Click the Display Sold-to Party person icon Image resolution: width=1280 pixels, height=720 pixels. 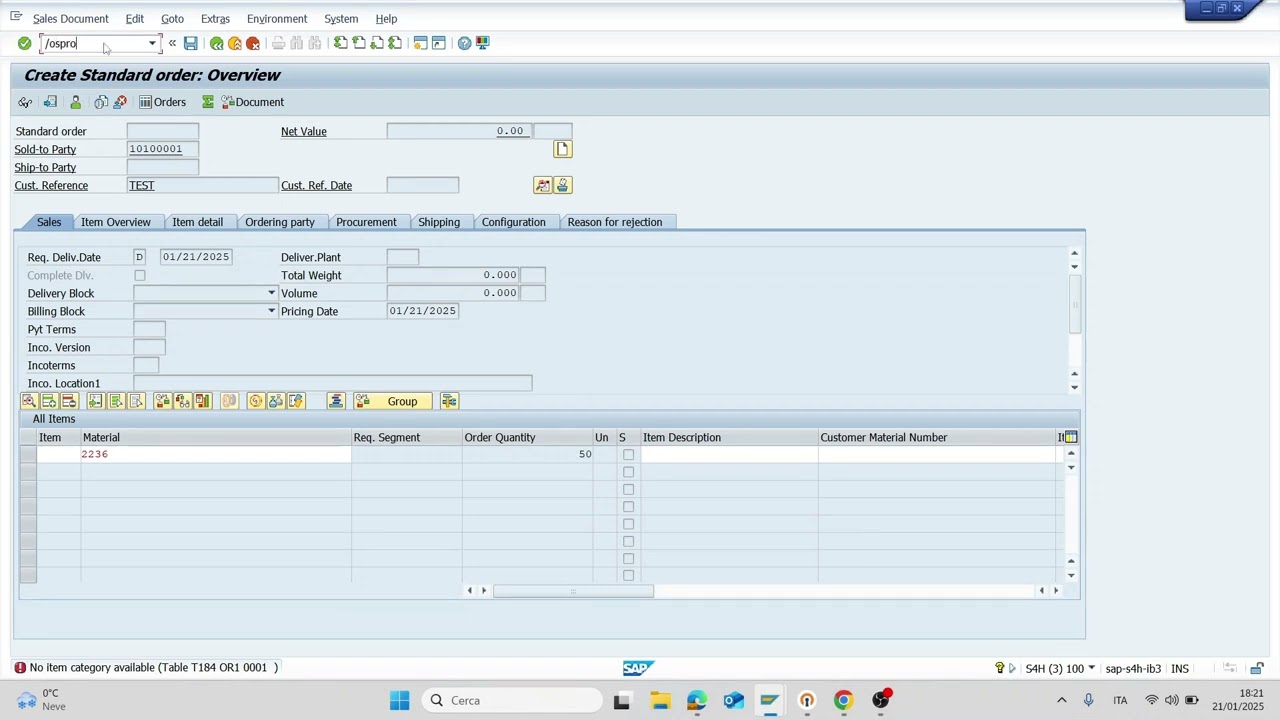(75, 102)
